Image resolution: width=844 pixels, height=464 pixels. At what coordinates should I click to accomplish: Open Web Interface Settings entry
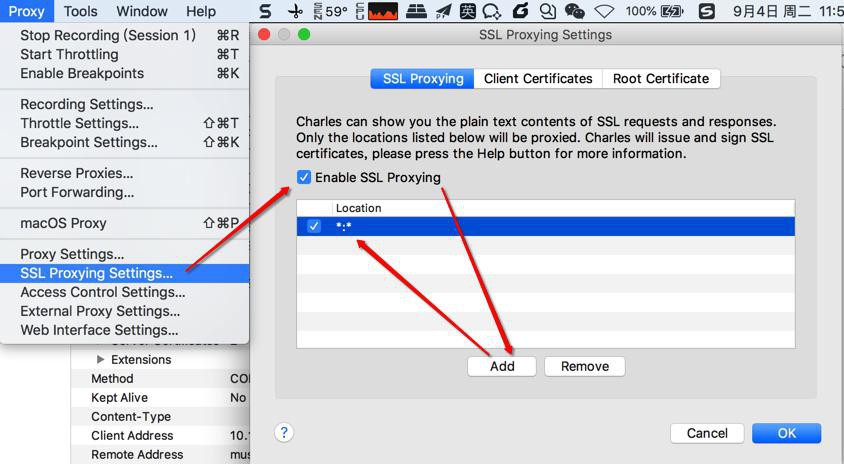124,329
